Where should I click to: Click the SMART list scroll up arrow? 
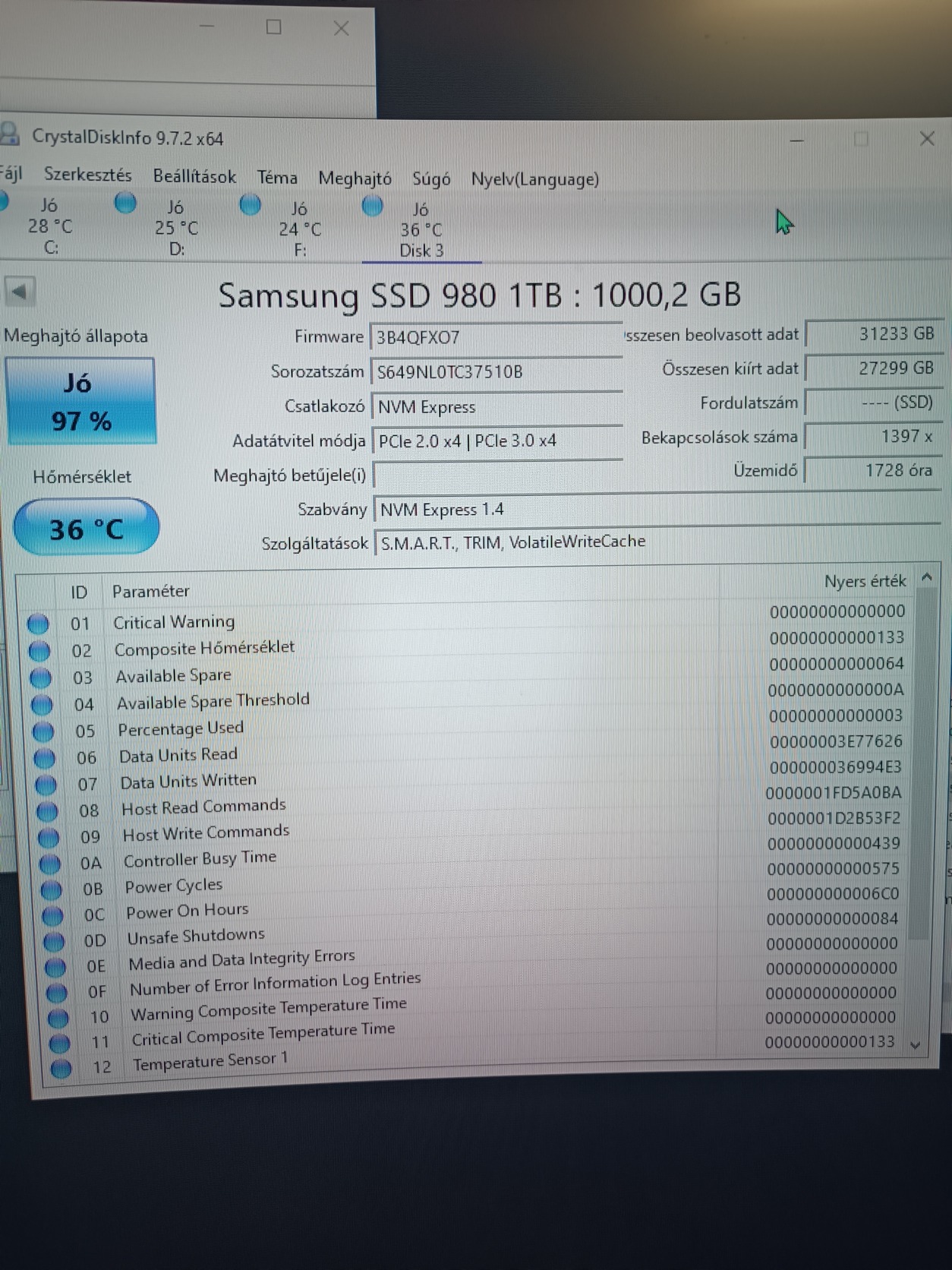tap(927, 578)
